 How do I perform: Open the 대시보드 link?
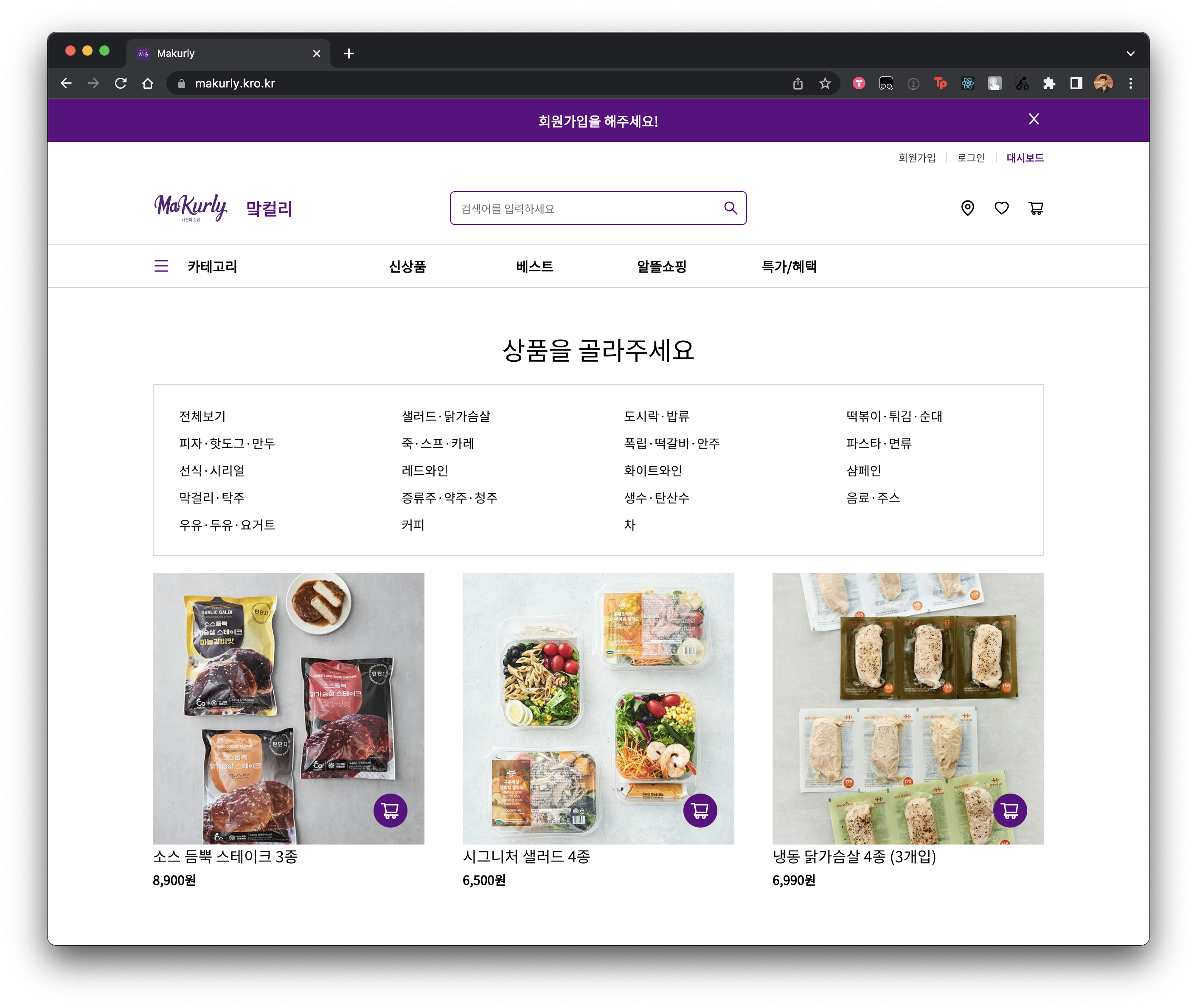point(1025,158)
